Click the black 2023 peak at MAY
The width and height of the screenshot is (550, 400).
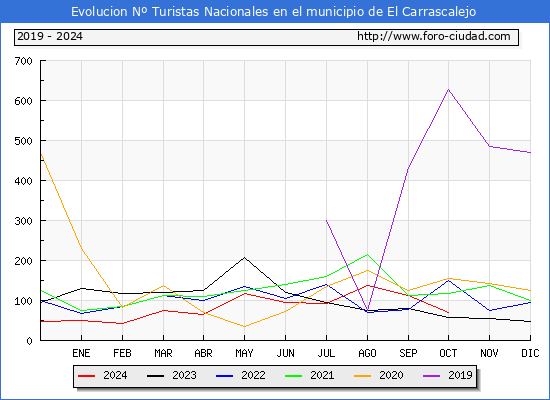point(244,258)
